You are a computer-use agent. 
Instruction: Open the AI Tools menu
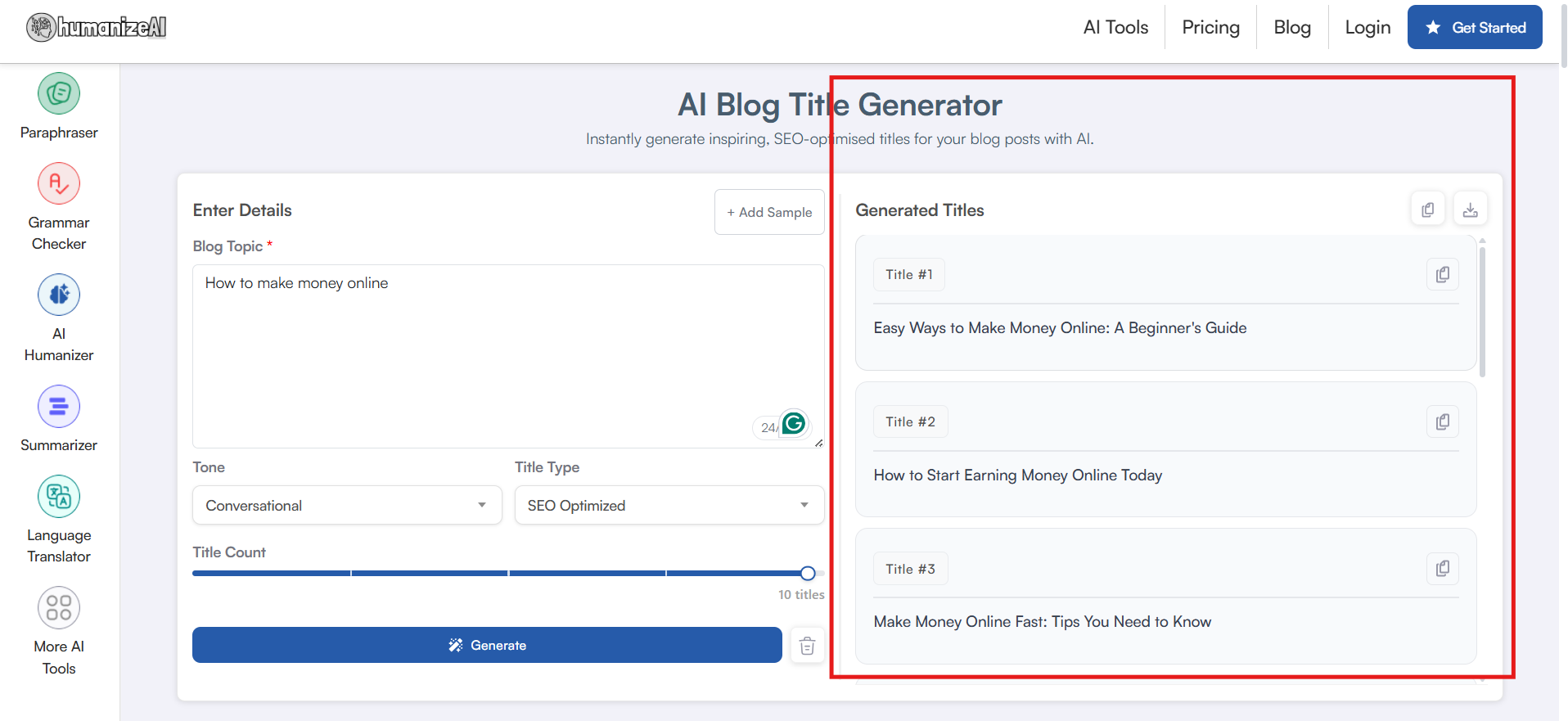tap(1115, 28)
